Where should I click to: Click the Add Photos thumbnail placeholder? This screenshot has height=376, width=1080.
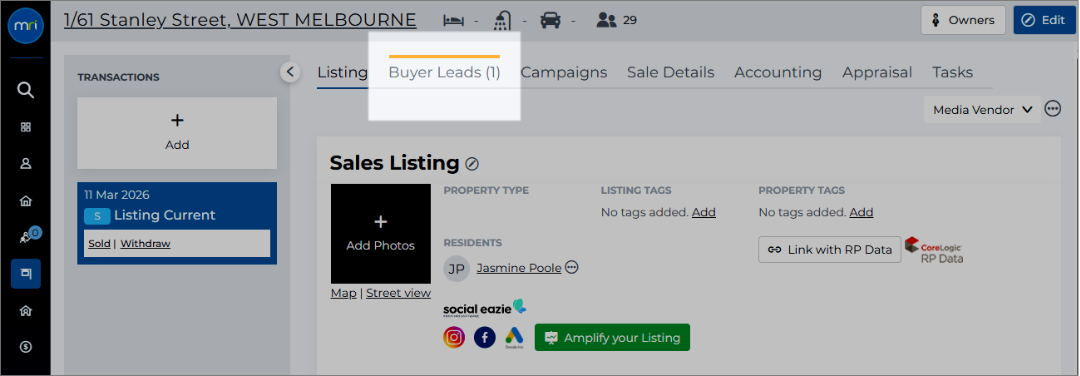(x=381, y=234)
